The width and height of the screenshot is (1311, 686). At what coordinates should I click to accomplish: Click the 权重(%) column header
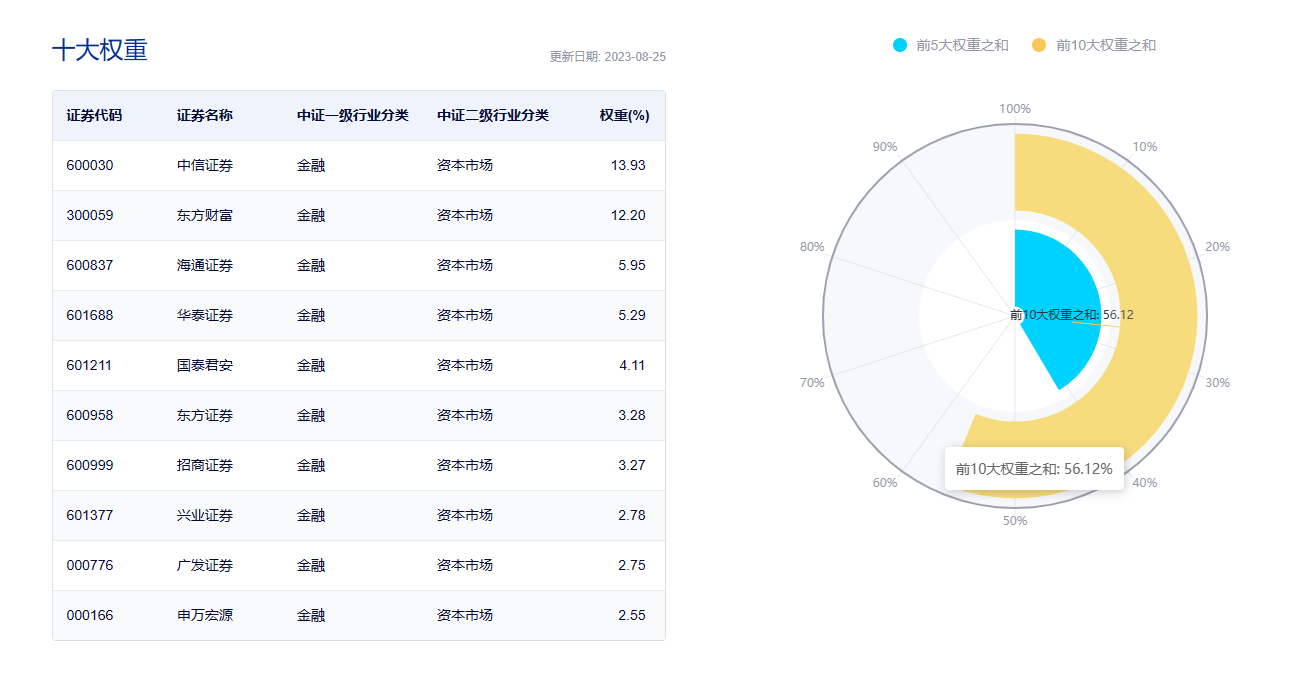624,115
